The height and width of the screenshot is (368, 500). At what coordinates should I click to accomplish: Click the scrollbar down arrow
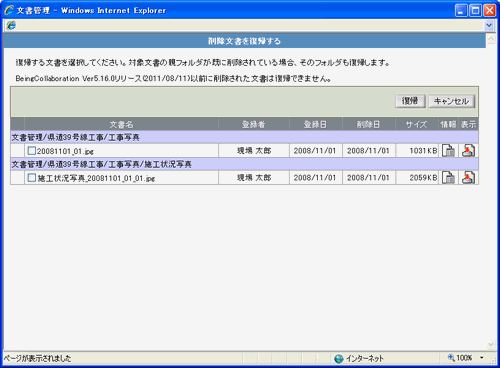point(491,344)
